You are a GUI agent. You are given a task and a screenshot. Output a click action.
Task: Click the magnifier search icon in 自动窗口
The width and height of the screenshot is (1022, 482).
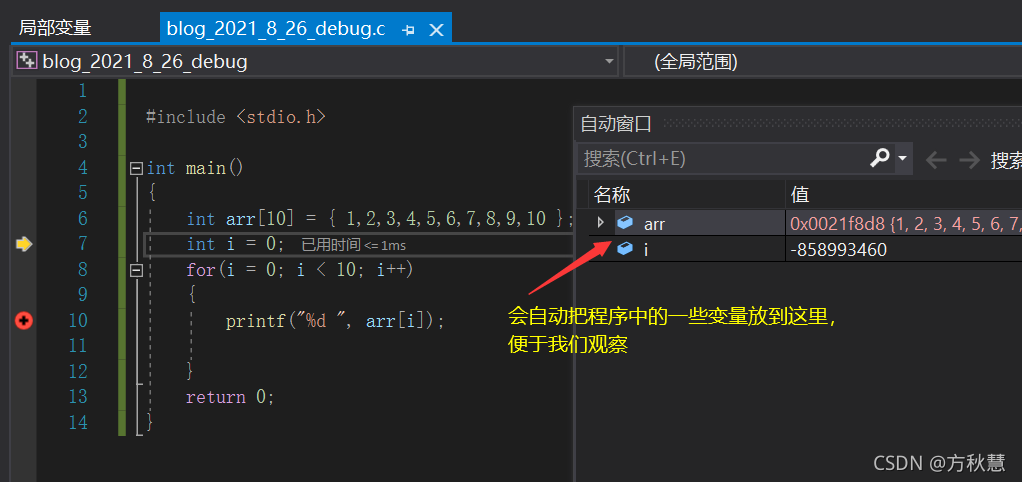point(879,158)
